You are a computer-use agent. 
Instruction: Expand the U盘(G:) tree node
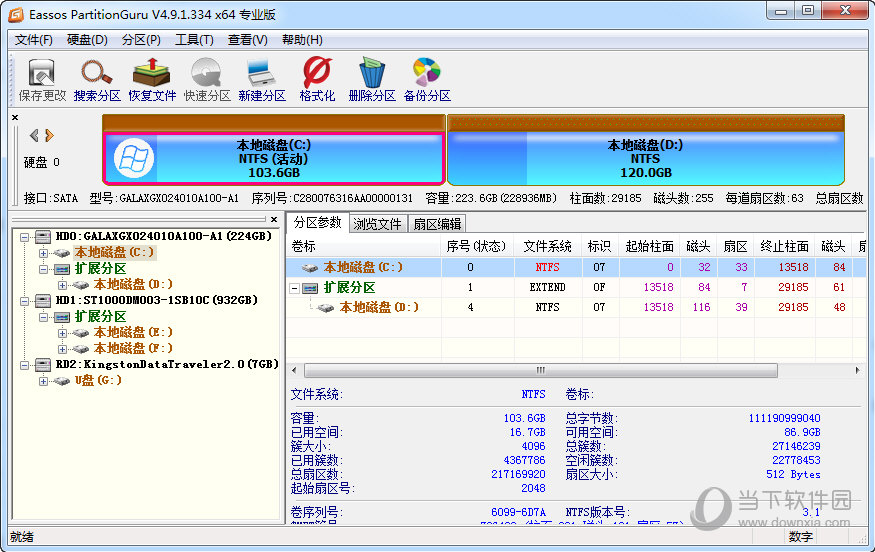click(43, 381)
